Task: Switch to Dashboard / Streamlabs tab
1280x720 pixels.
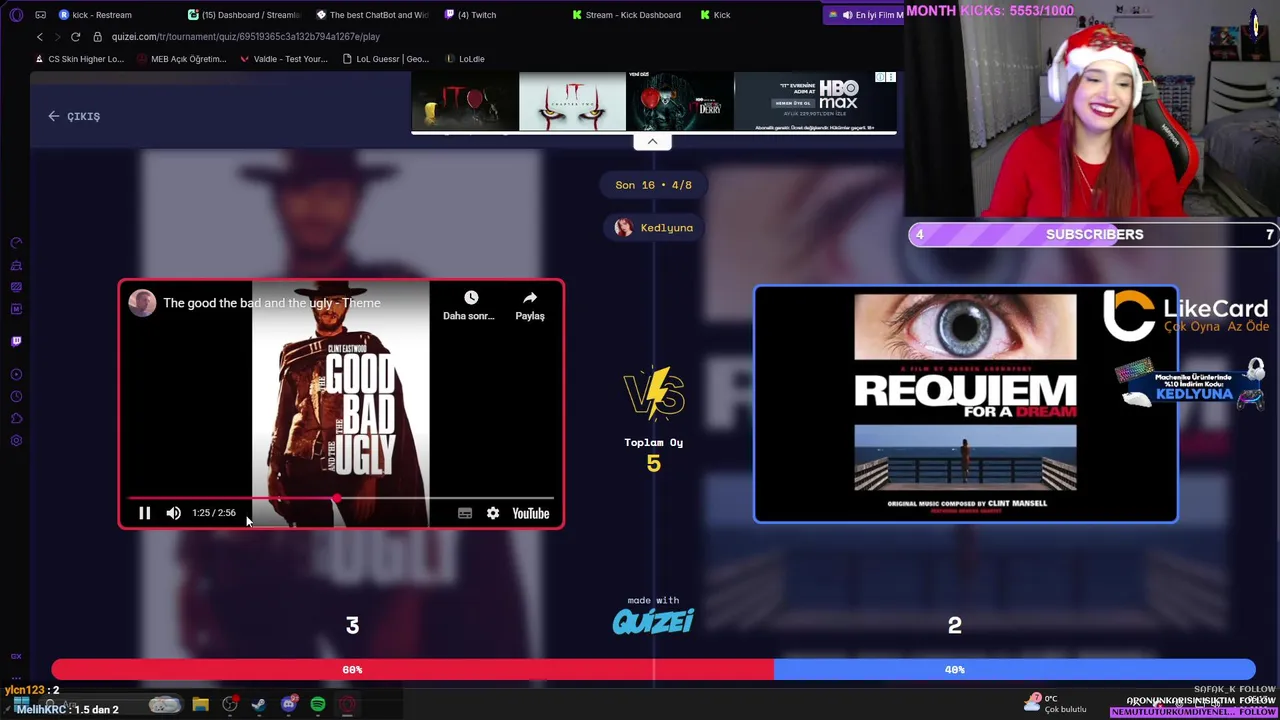Action: (245, 15)
